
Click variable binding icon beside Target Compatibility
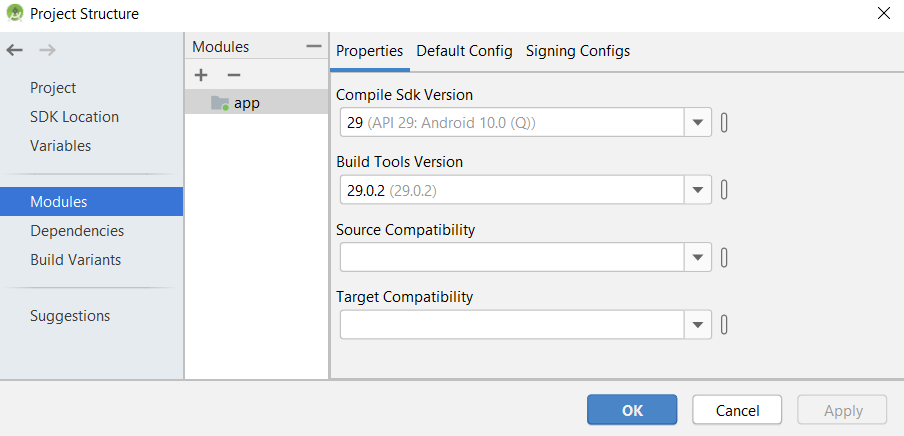click(x=724, y=325)
